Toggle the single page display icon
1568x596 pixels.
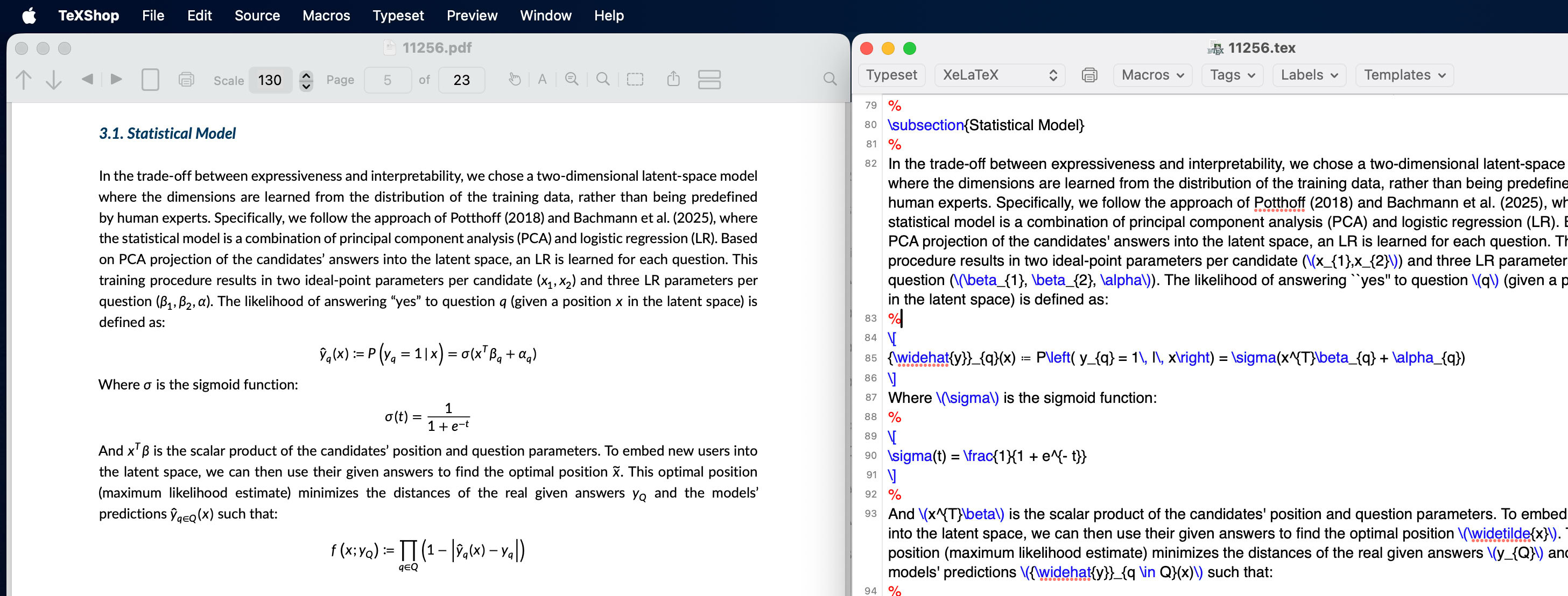point(150,80)
